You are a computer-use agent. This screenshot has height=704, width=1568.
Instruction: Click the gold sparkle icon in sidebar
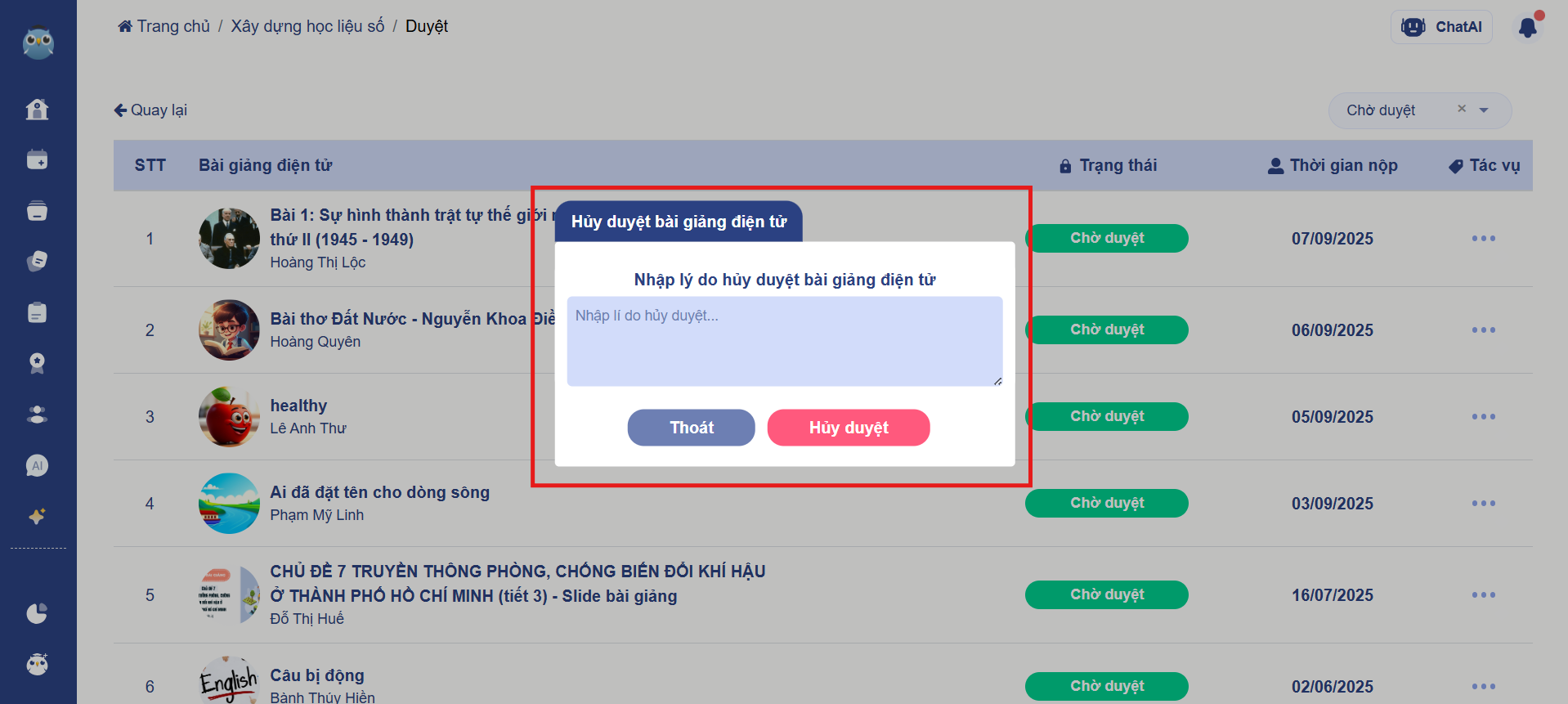pos(37,517)
